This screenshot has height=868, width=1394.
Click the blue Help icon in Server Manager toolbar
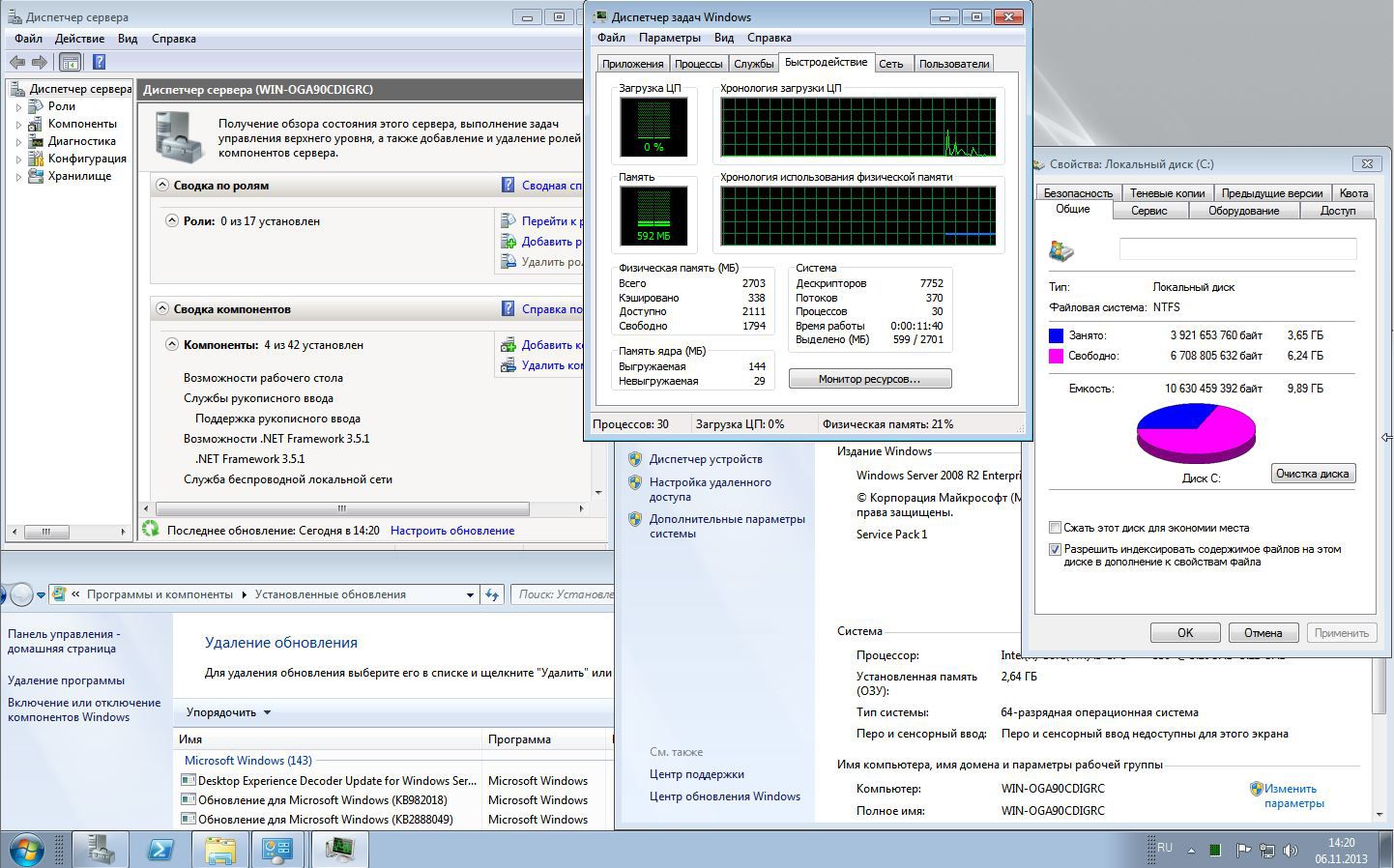tap(99, 62)
